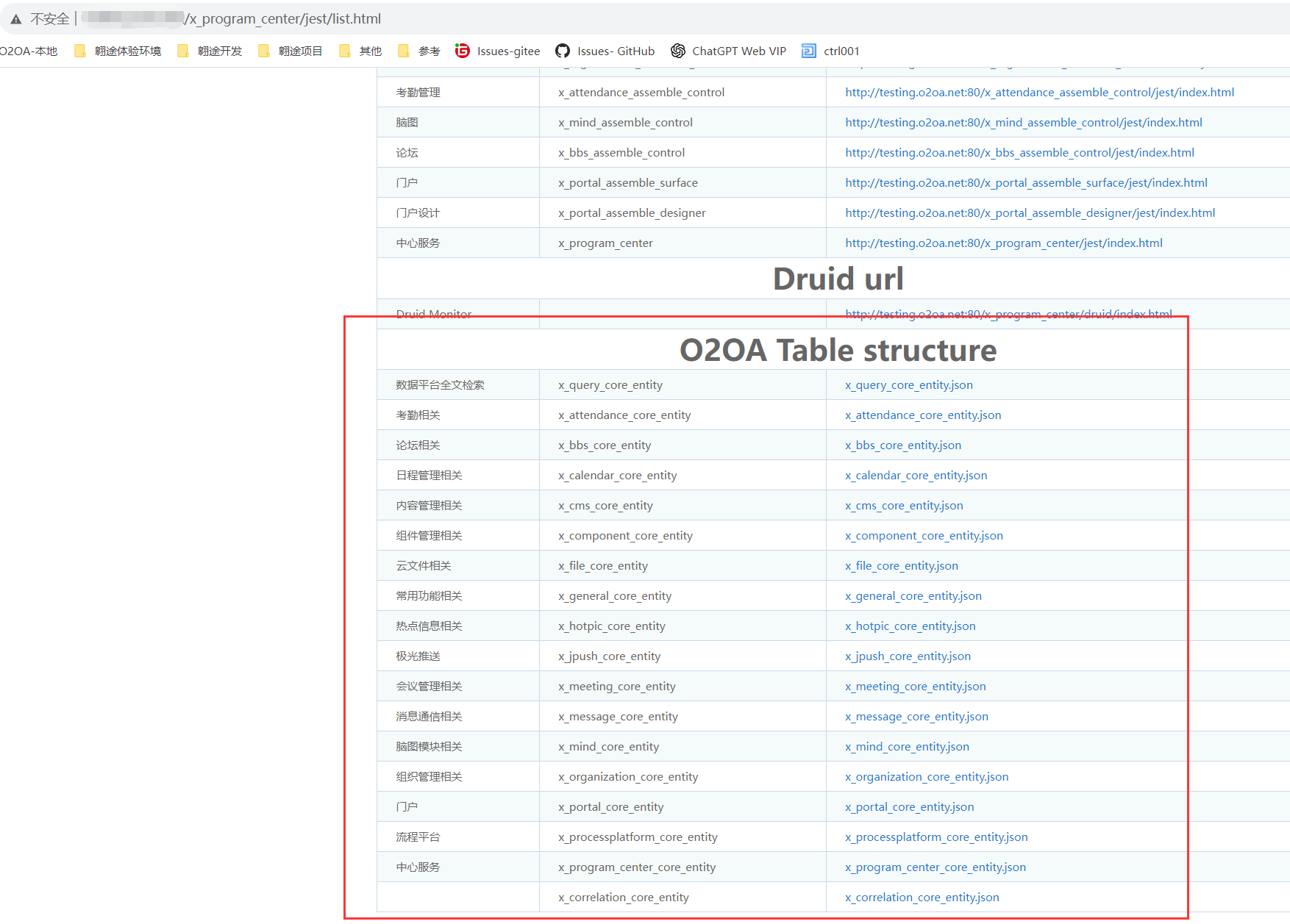Click the not-secure warning icon in address bar
This screenshot has height=924, width=1290.
16,19
